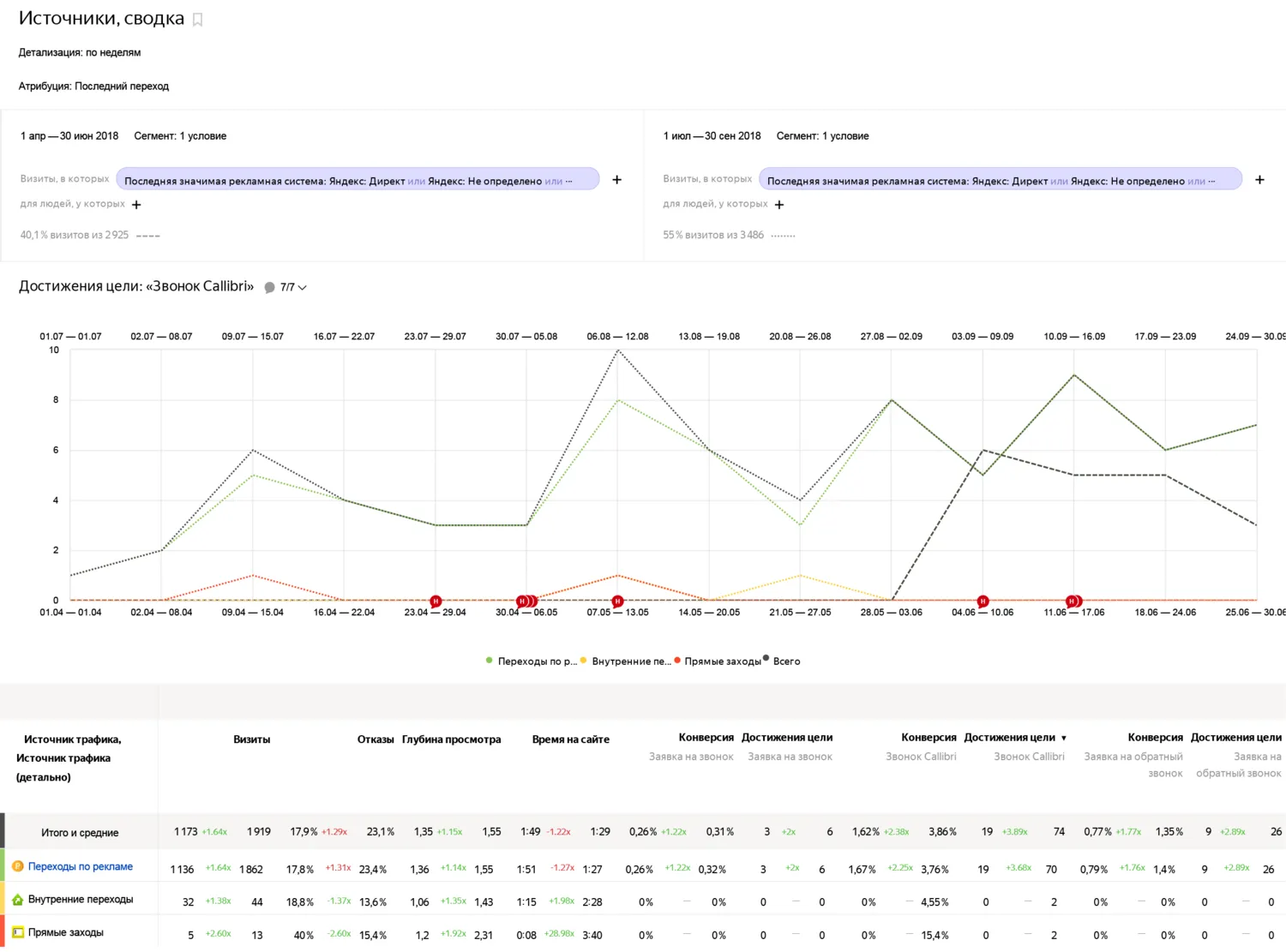Viewport: 1286px width, 952px height.
Task: Click total visits value 1 173
Action: (x=186, y=832)
